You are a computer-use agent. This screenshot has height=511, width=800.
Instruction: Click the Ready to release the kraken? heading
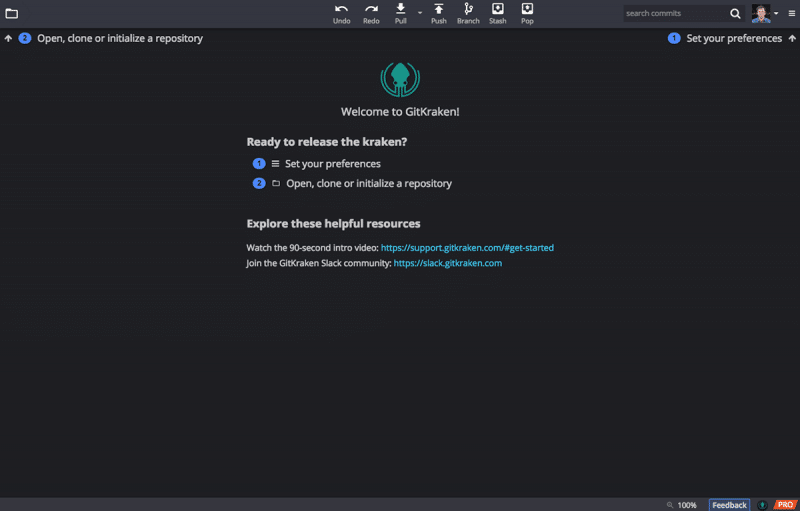pos(327,142)
